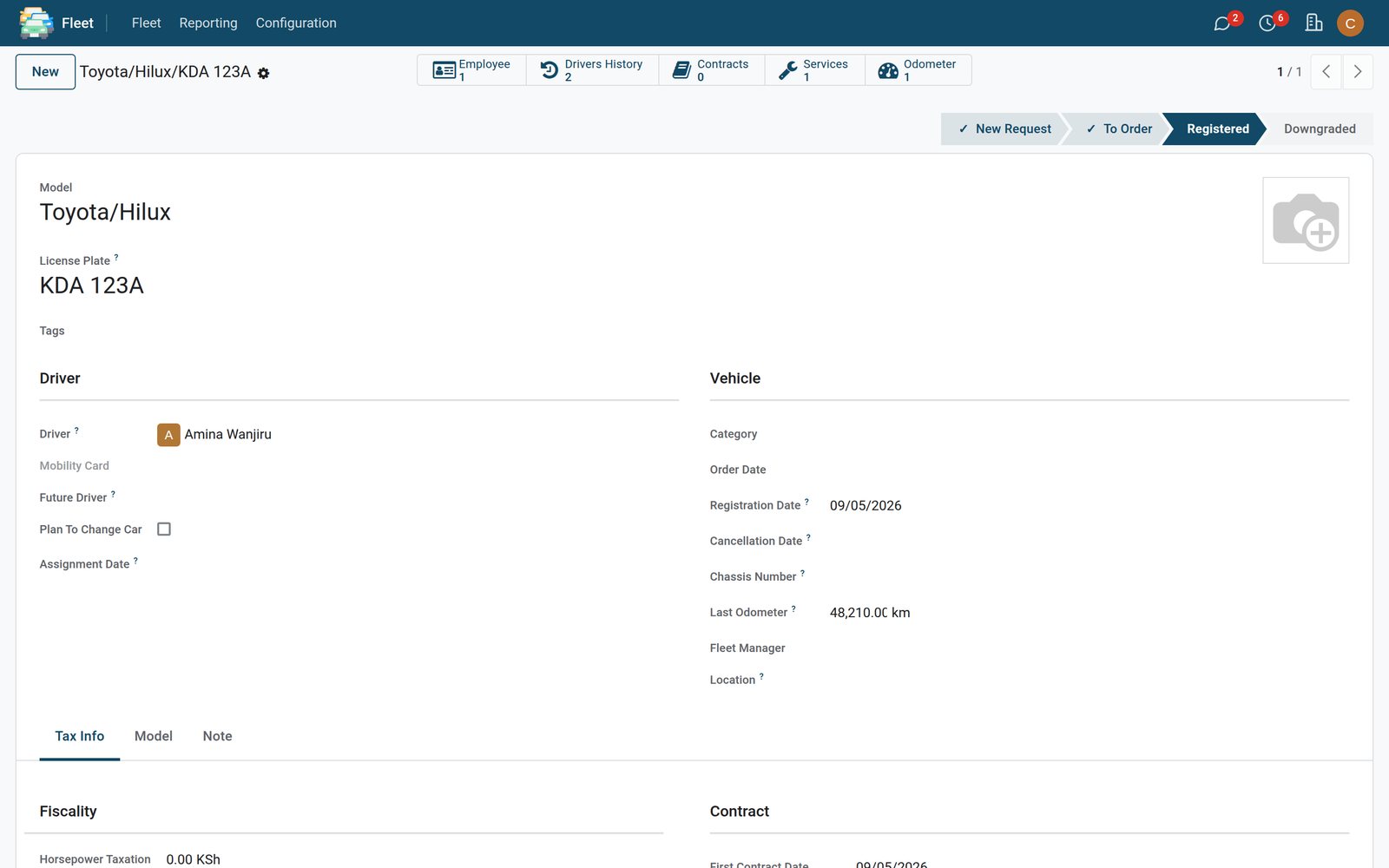Toggle the Plan To Change Car checkbox
The height and width of the screenshot is (868, 1389).
coord(164,529)
